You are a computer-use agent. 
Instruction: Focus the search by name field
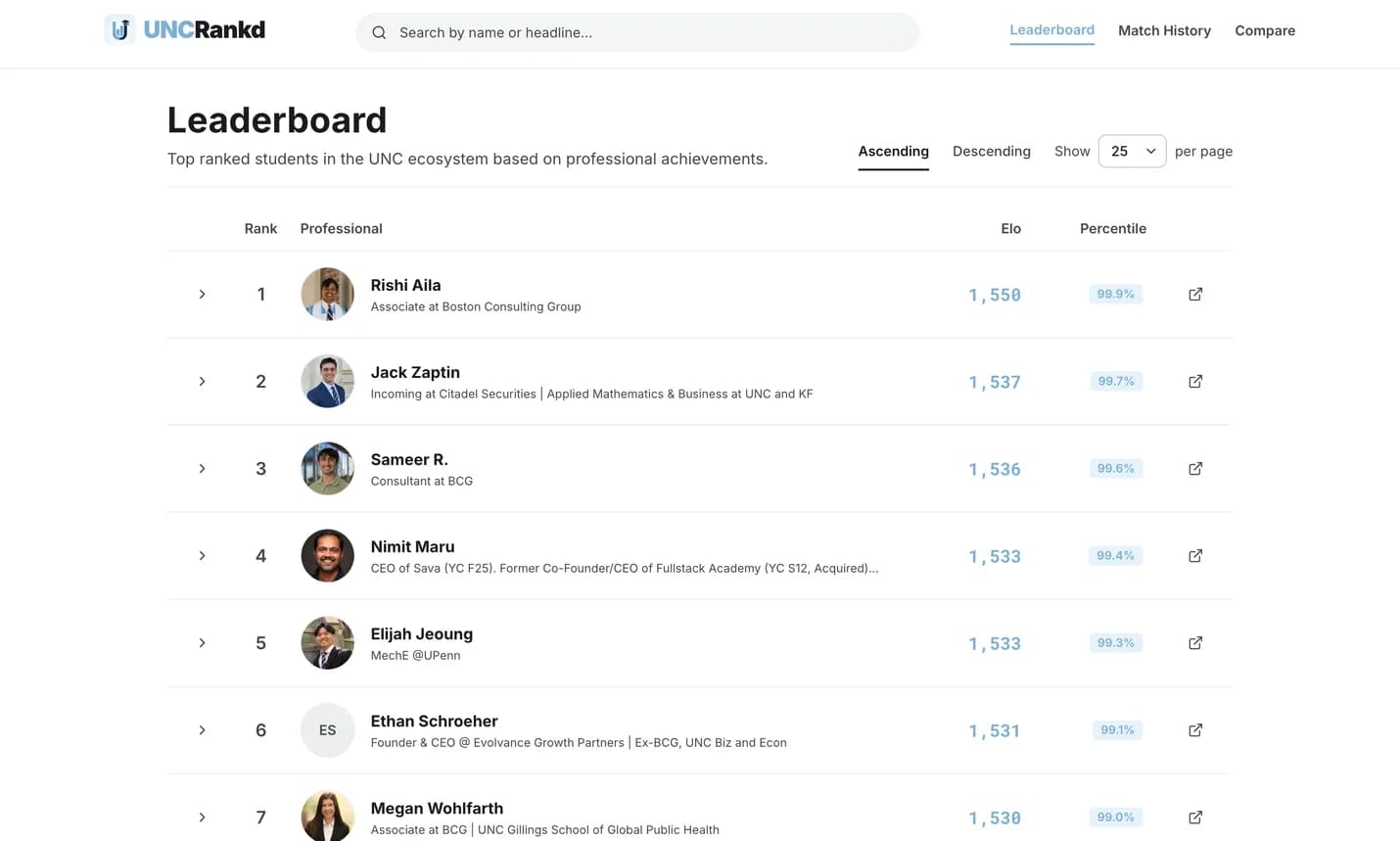637,32
